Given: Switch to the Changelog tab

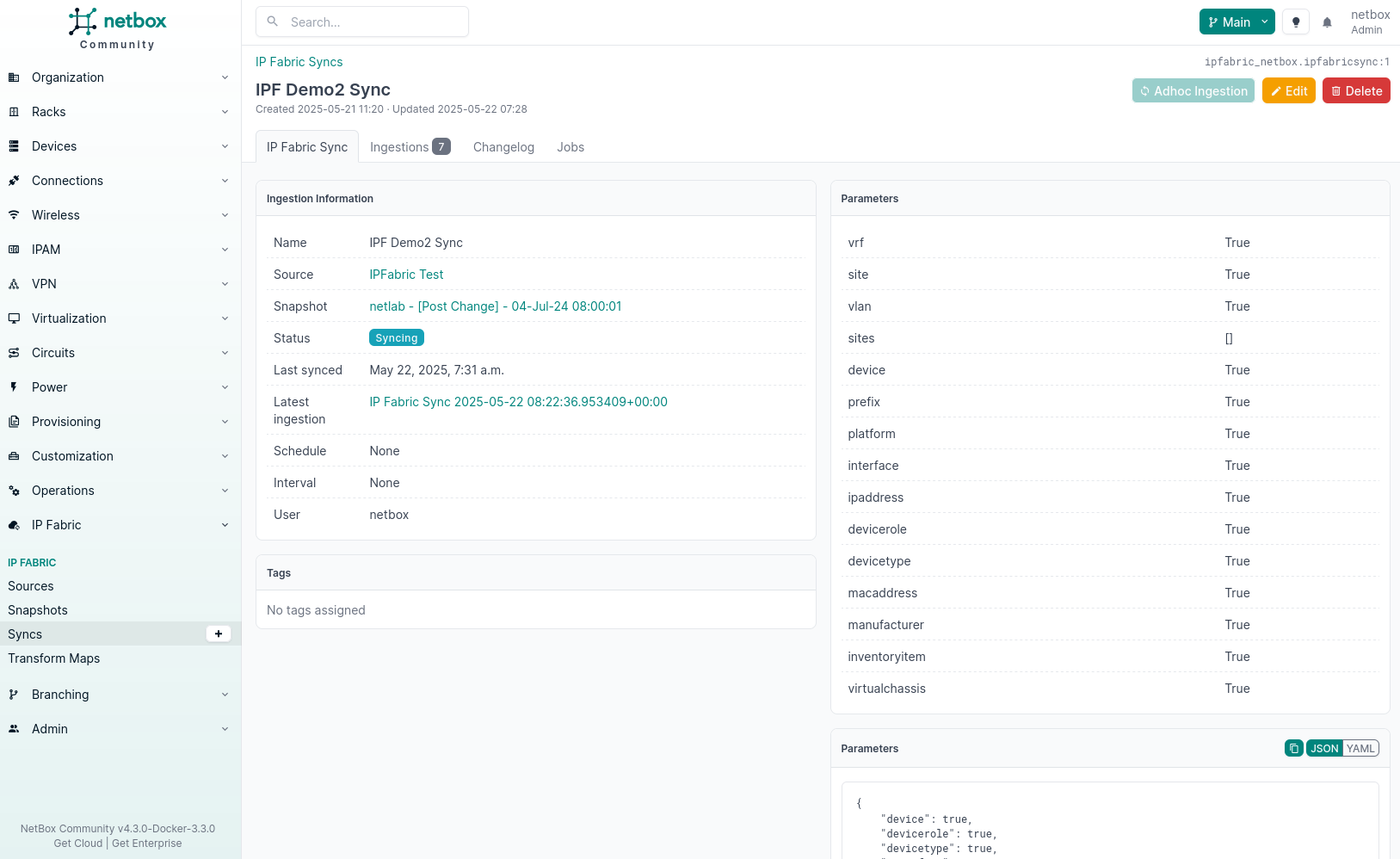Looking at the screenshot, I should point(503,147).
